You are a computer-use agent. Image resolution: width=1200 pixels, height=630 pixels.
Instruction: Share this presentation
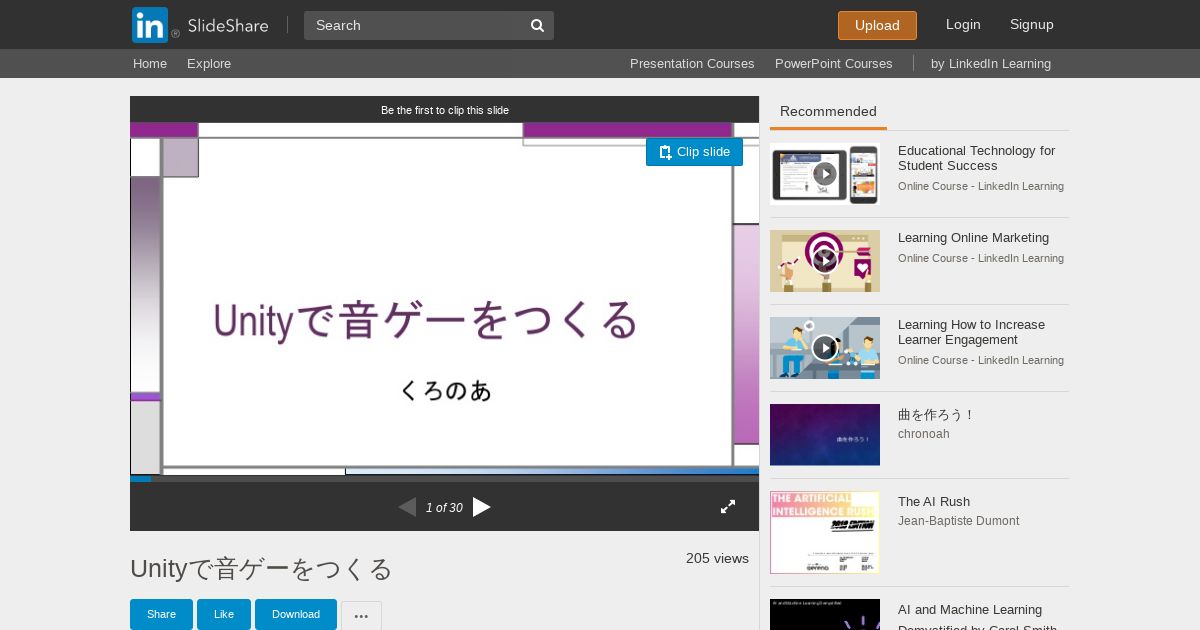click(161, 614)
